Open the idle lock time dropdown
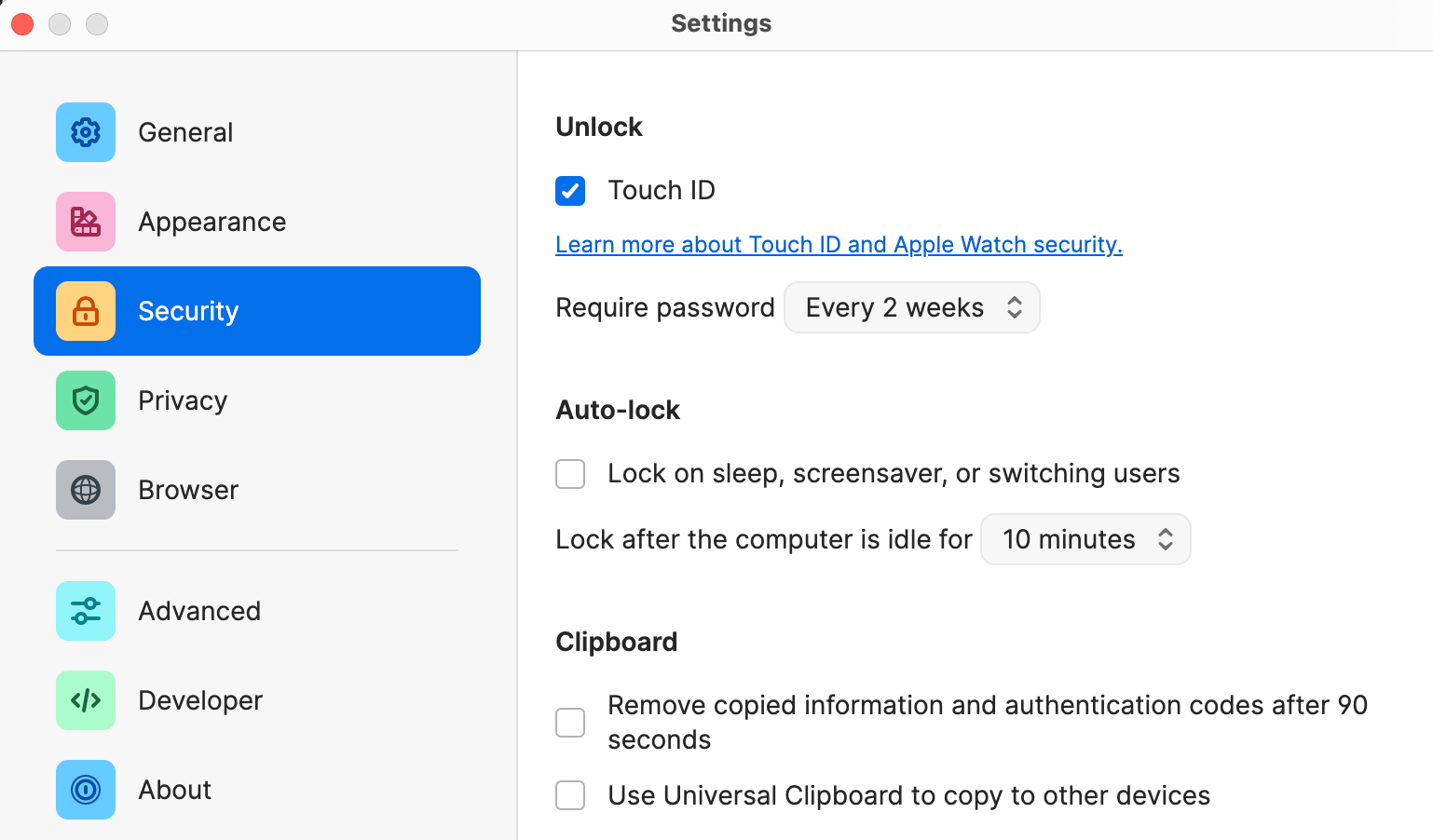 1085,539
